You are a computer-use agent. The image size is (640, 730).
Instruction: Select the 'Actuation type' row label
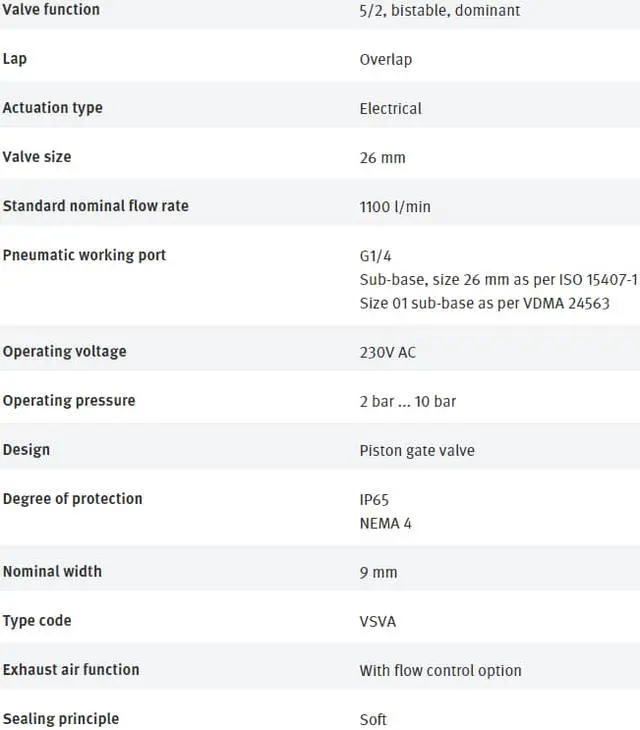pyautogui.click(x=52, y=108)
